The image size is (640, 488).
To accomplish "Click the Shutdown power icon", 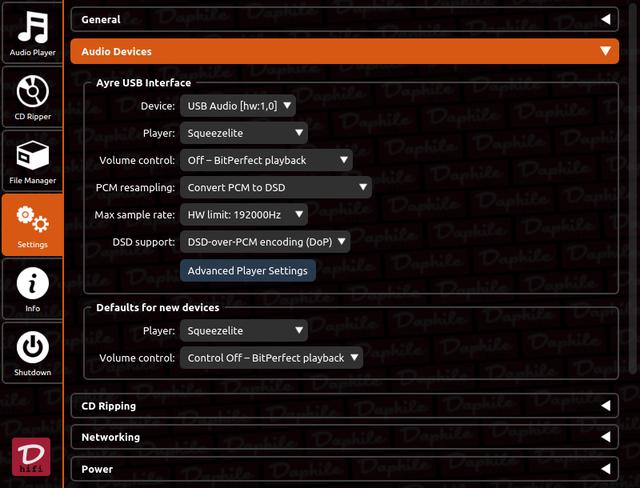I will [31, 352].
